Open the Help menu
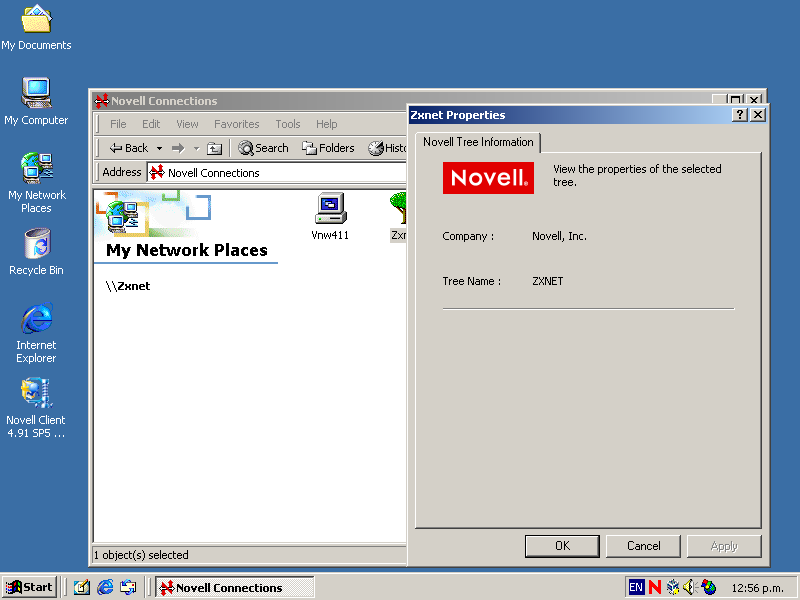The image size is (800, 600). 327,124
